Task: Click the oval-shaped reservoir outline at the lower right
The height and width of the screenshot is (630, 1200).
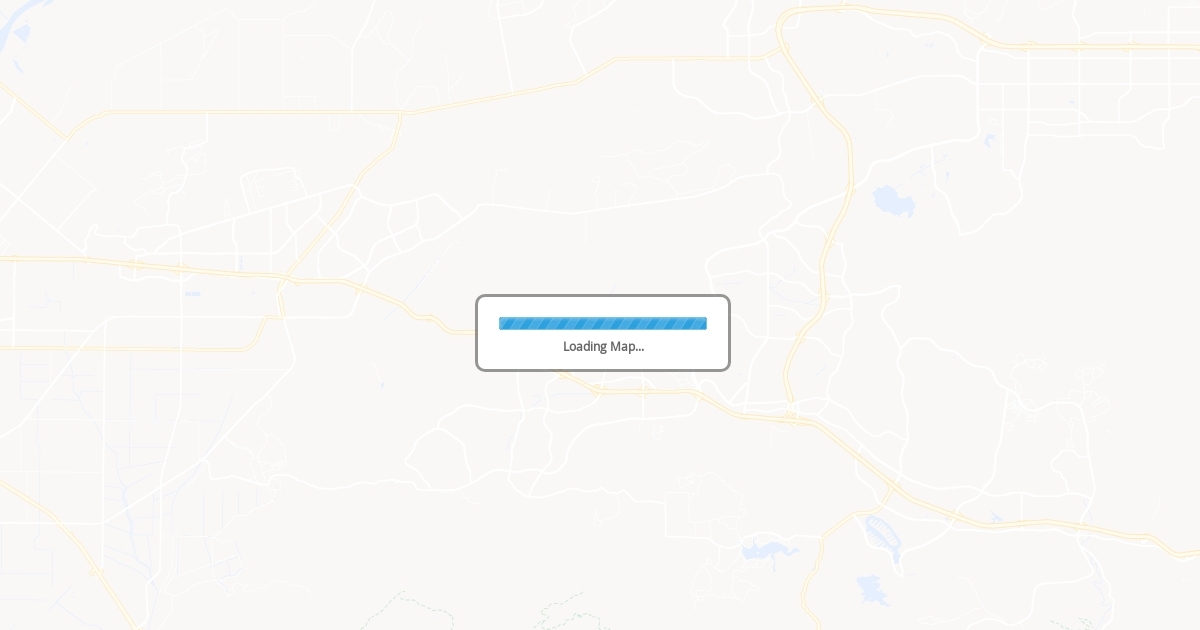Action: coord(882,537)
